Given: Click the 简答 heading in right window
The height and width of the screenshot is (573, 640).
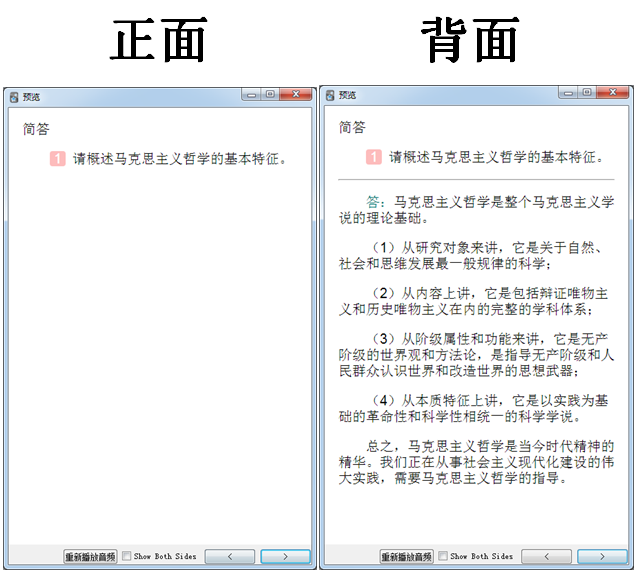Looking at the screenshot, I should [x=352, y=128].
